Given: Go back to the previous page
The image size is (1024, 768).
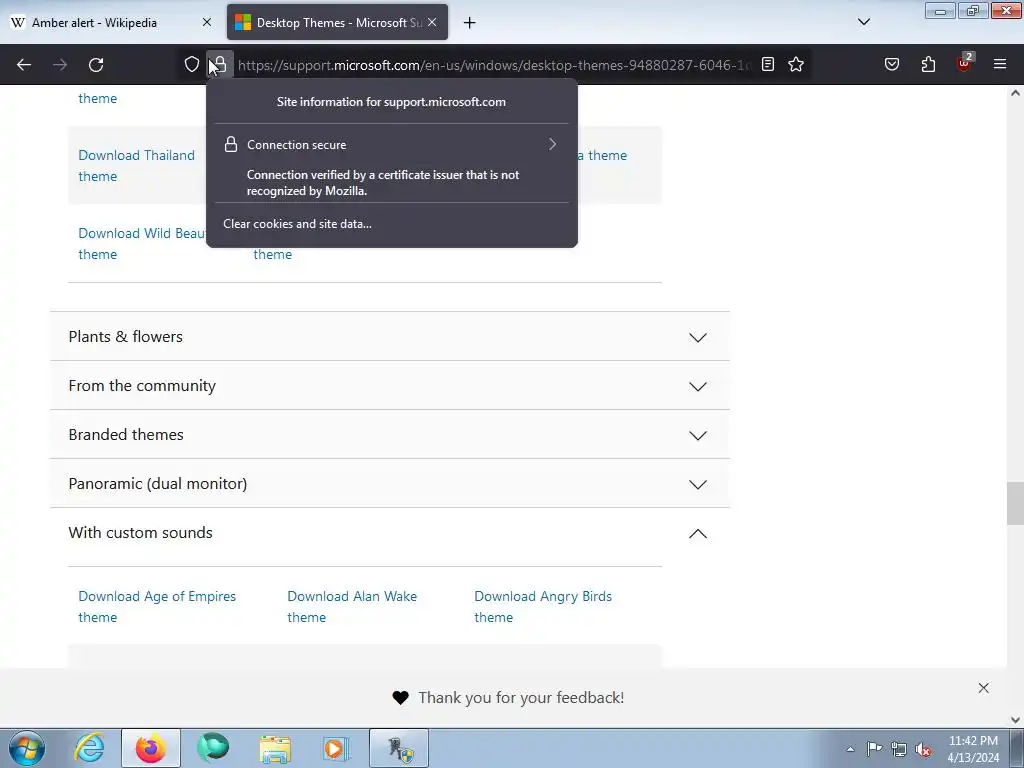Looking at the screenshot, I should coord(24,65).
